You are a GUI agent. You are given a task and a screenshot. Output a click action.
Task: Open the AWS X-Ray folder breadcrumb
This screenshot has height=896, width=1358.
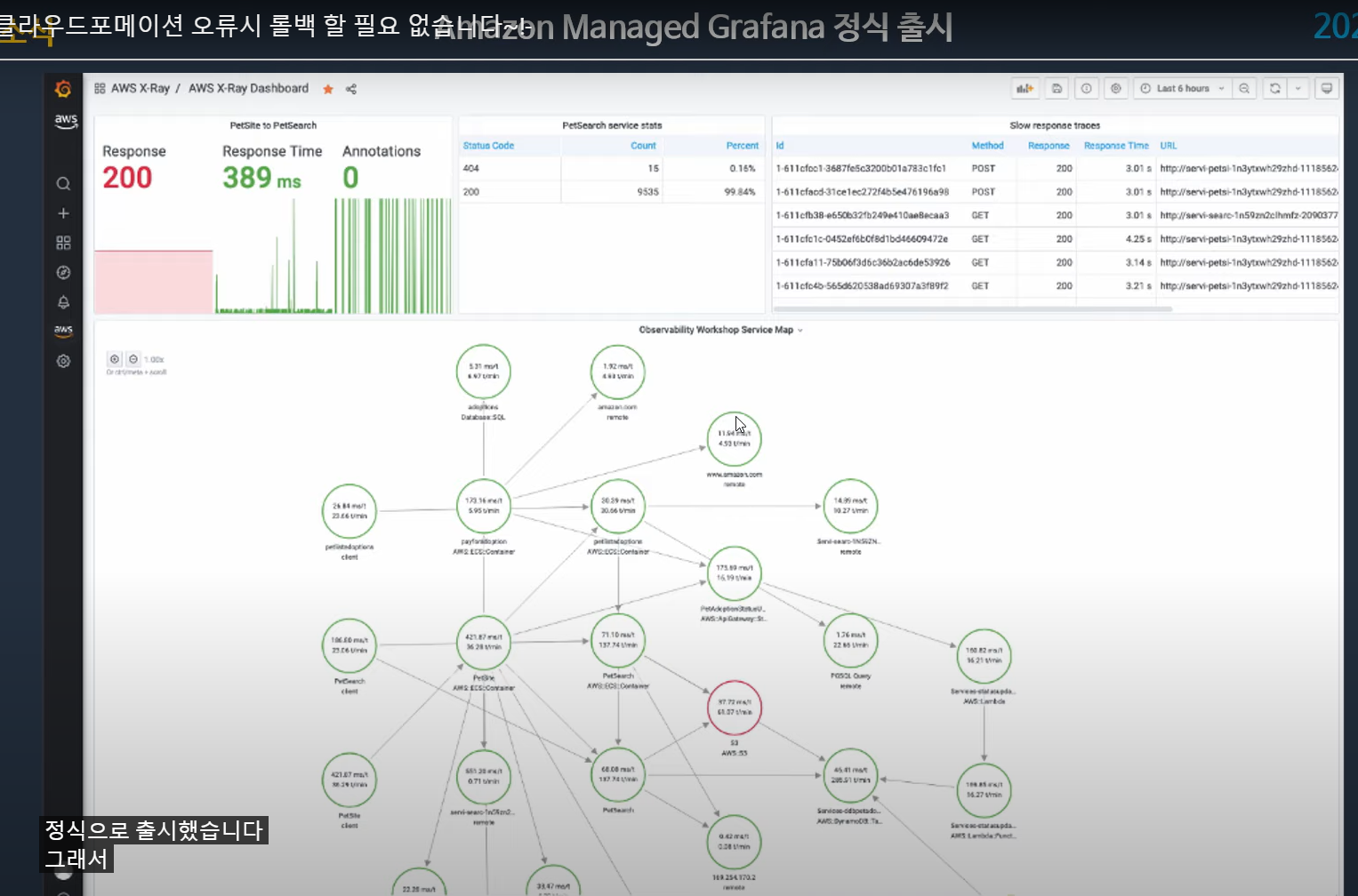(x=141, y=88)
